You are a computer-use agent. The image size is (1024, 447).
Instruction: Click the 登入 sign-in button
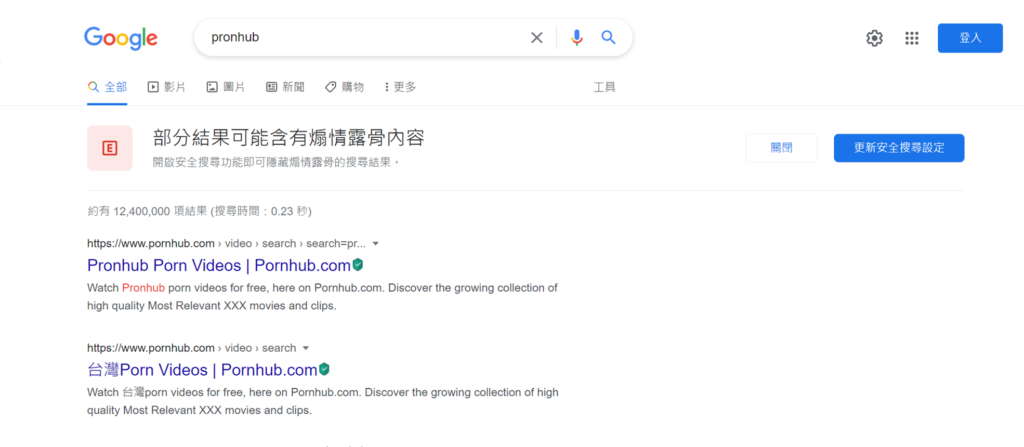point(970,38)
